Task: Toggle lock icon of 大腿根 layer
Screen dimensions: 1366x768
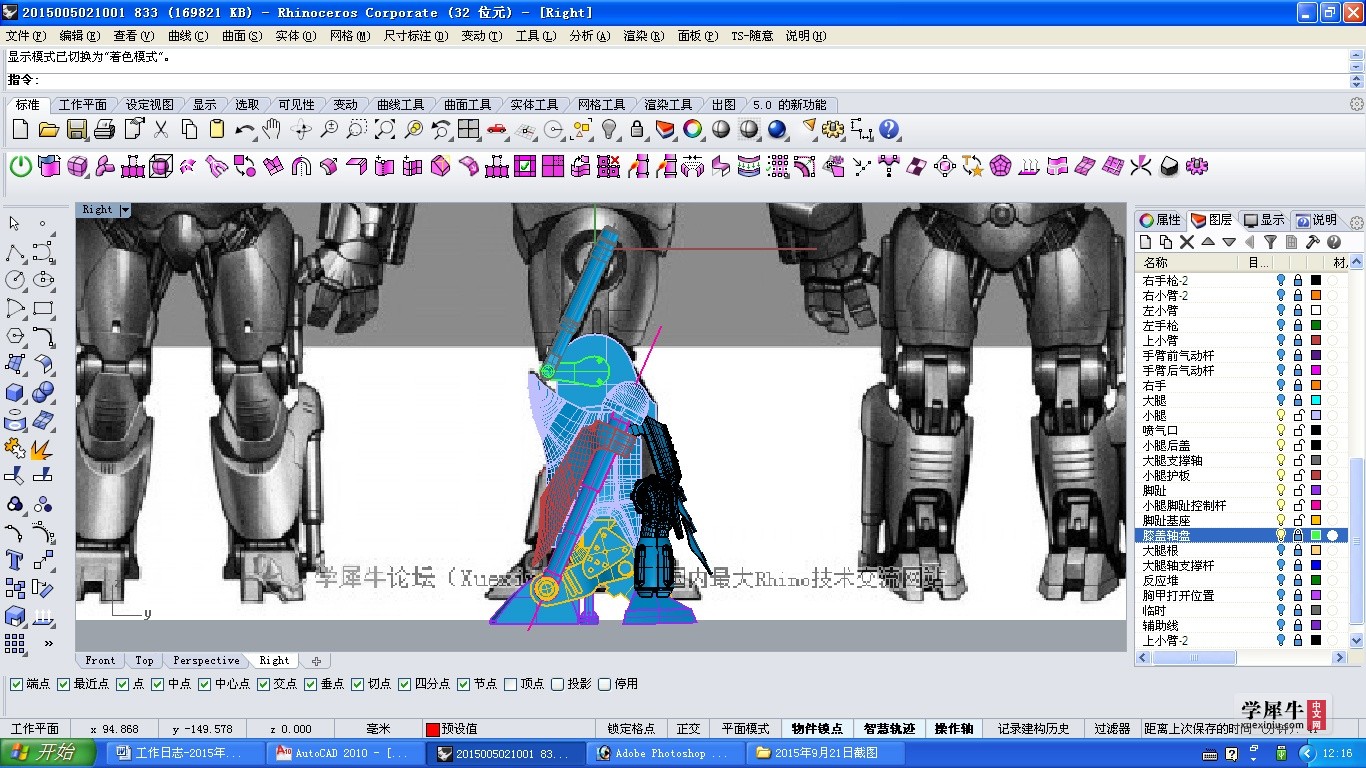Action: point(1298,550)
